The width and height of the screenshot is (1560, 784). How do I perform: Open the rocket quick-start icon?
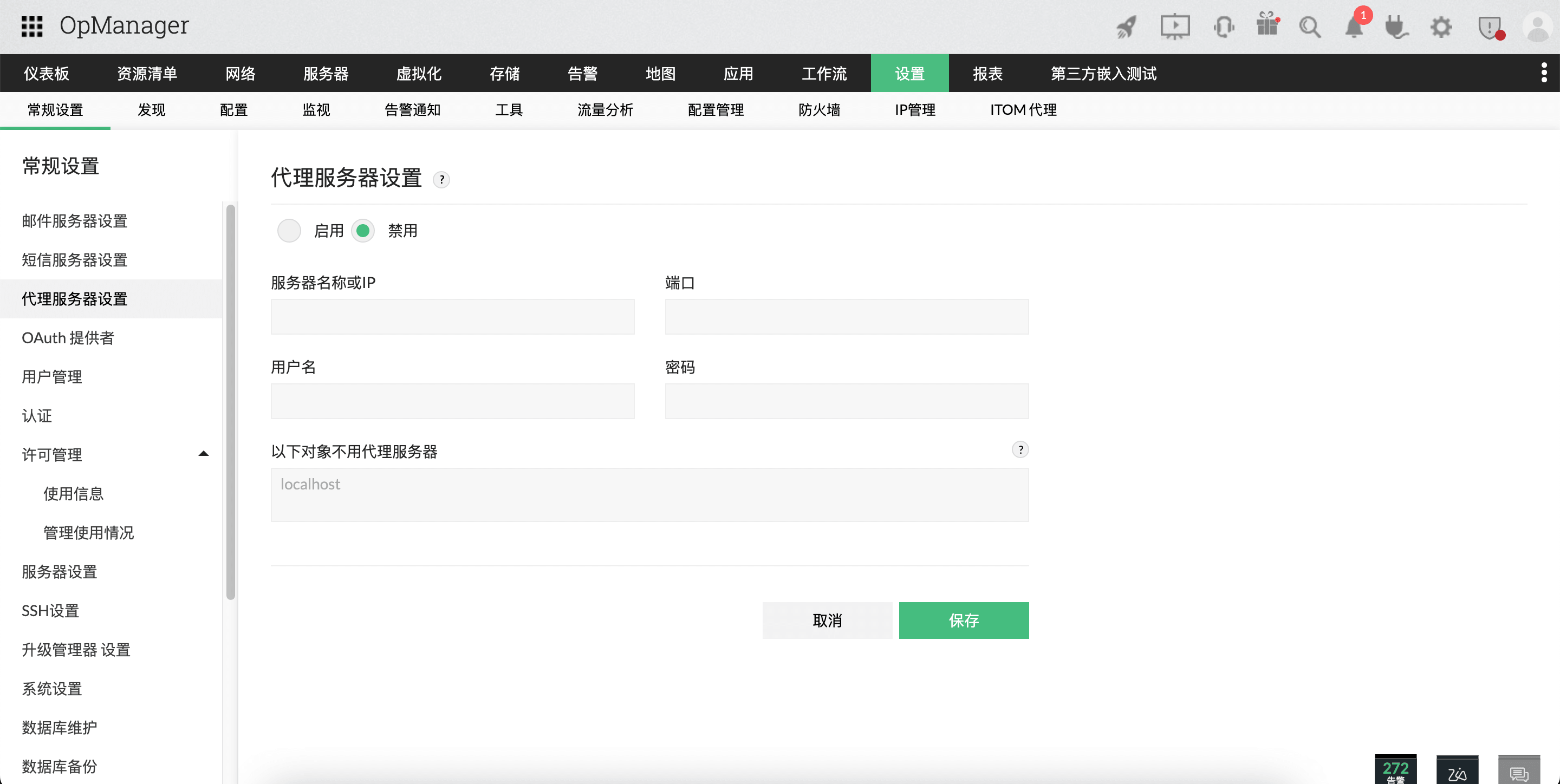(x=1126, y=27)
